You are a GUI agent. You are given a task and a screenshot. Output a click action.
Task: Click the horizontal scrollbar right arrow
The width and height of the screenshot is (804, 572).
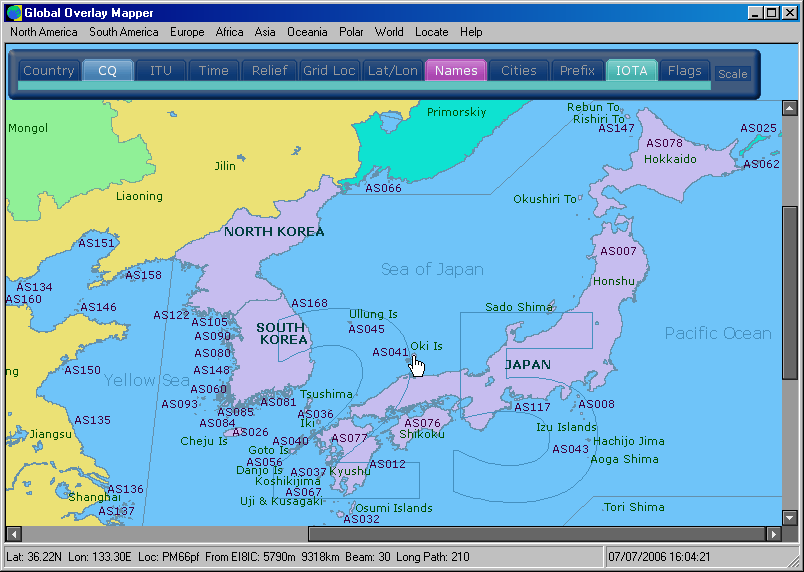[774, 534]
